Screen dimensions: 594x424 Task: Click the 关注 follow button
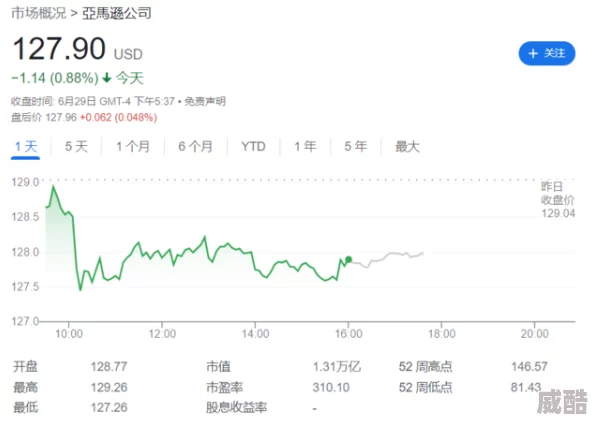[547, 53]
